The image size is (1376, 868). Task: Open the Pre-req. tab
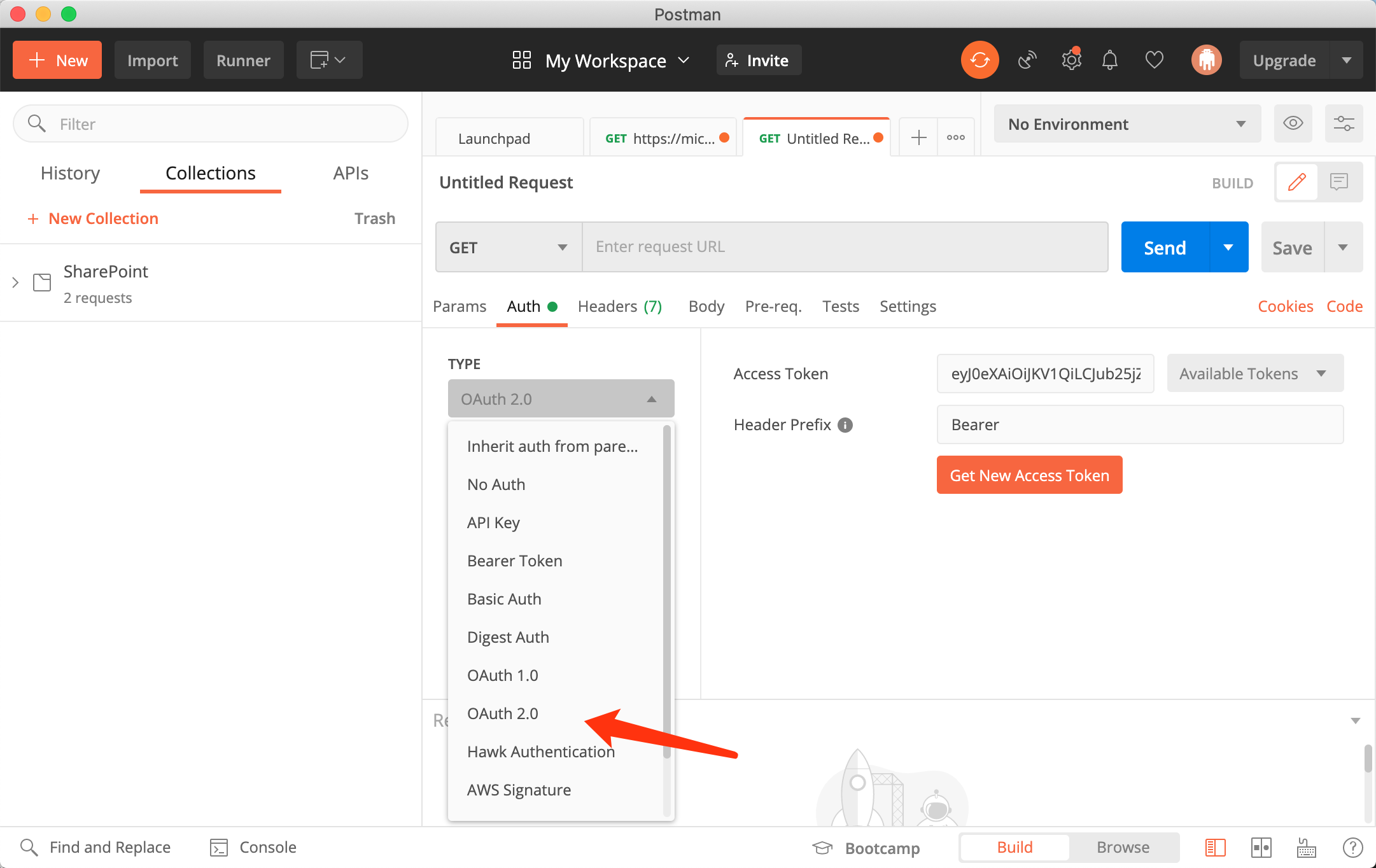pyautogui.click(x=773, y=307)
